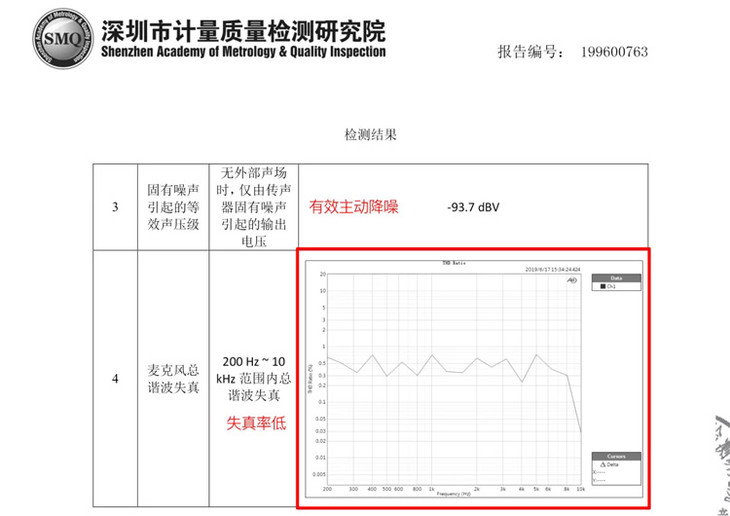Select the English Shenzhen Academy of Metrology line
Viewport: 730px width, 516px height.
(x=243, y=51)
